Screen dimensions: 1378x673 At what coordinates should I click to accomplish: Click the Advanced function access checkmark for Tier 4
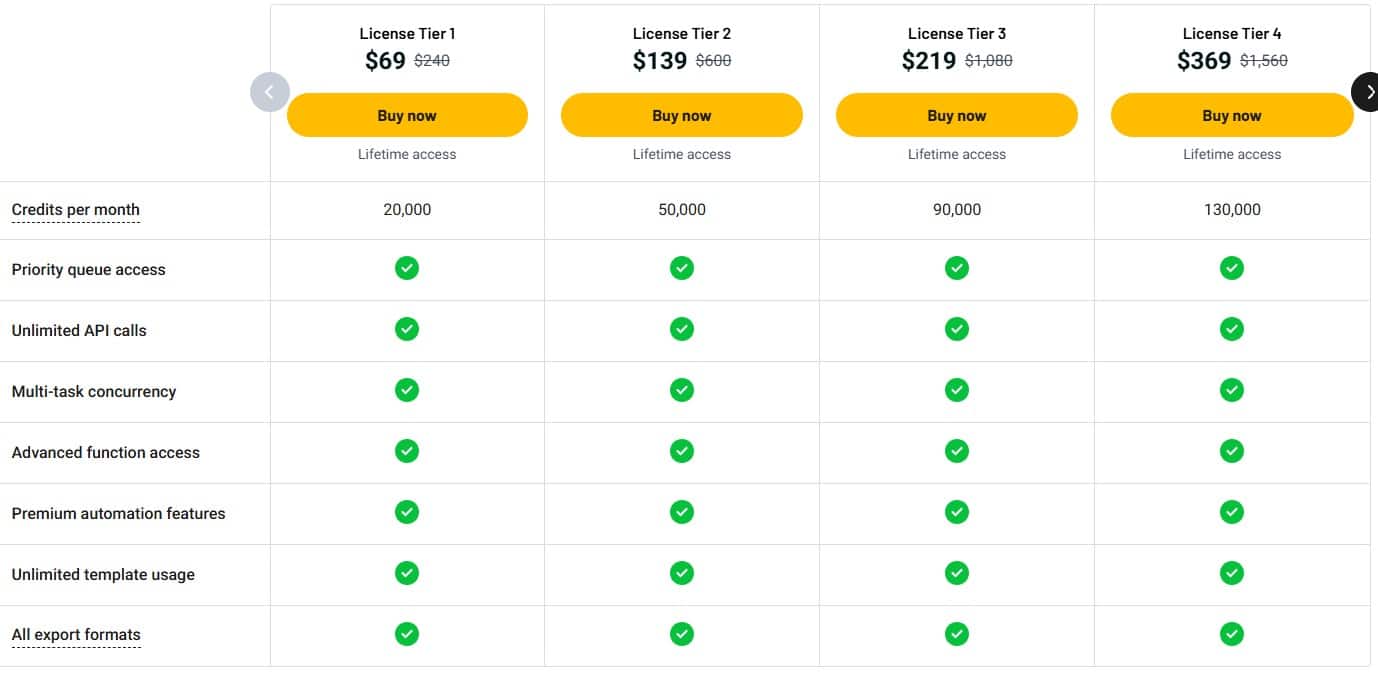(x=1231, y=451)
